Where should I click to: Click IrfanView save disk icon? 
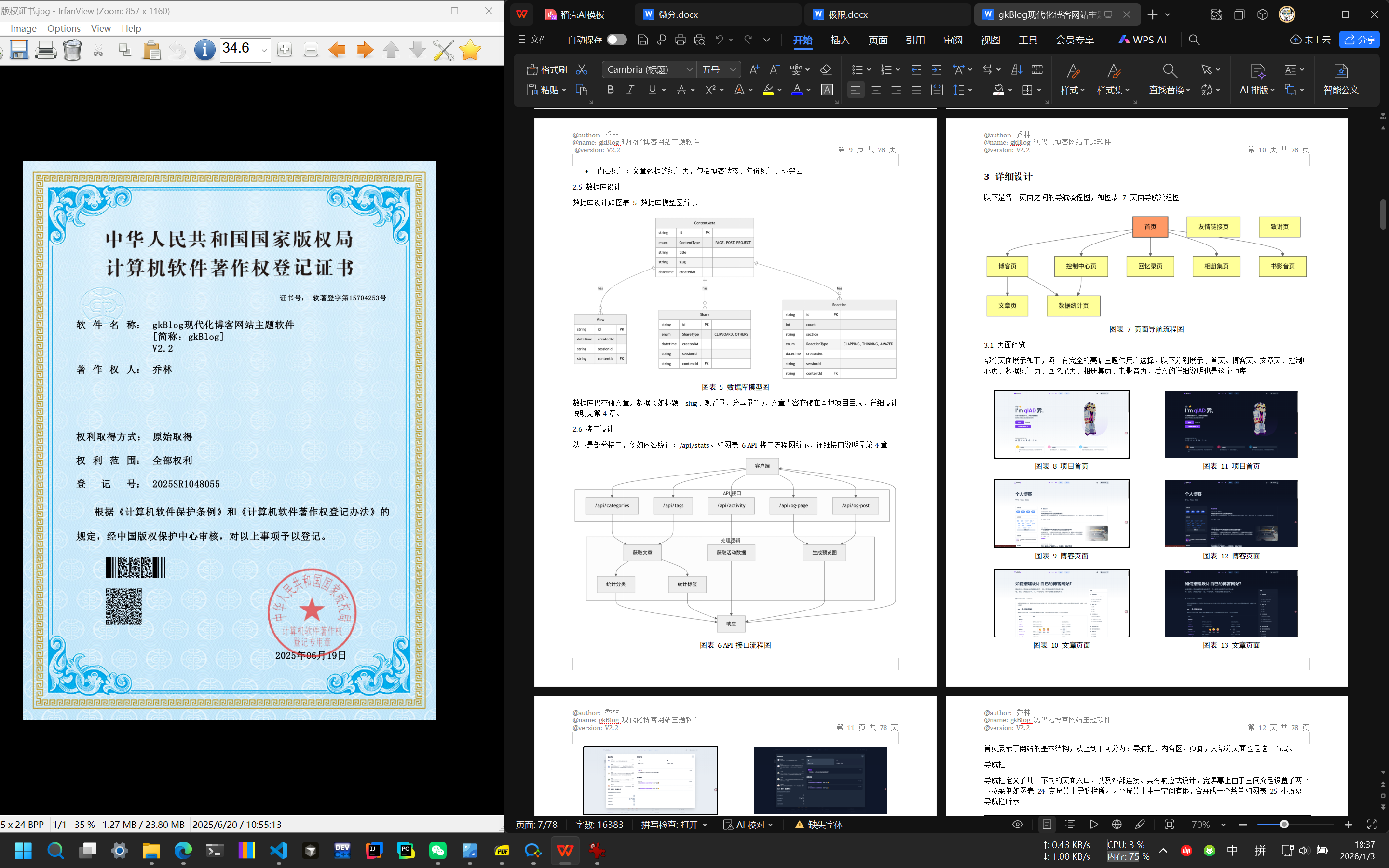[19, 51]
